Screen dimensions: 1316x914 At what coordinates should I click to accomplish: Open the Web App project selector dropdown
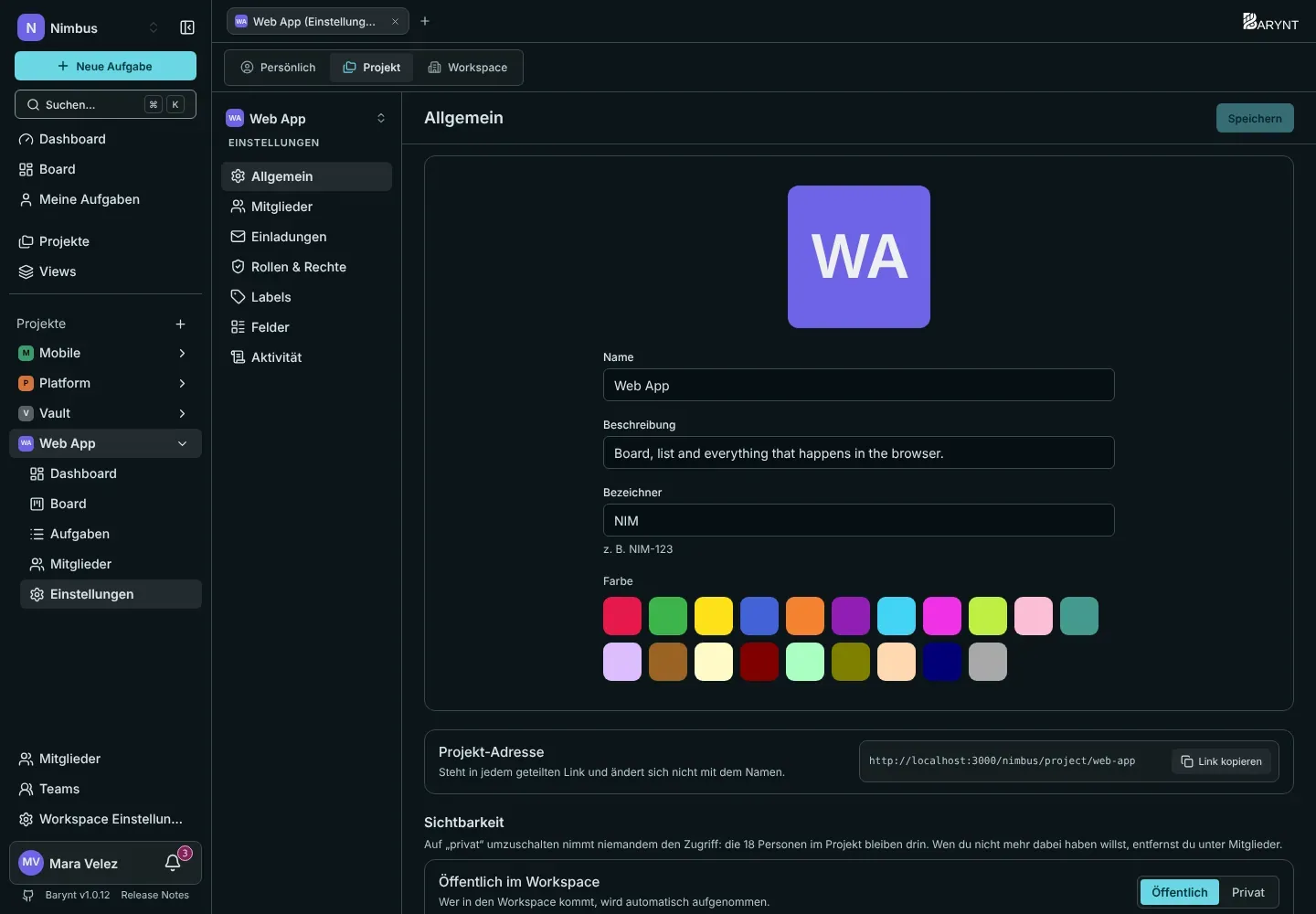click(x=306, y=118)
